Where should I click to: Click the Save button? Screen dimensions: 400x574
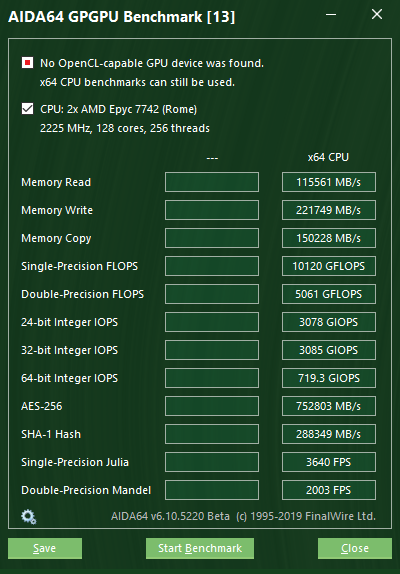tap(45, 548)
